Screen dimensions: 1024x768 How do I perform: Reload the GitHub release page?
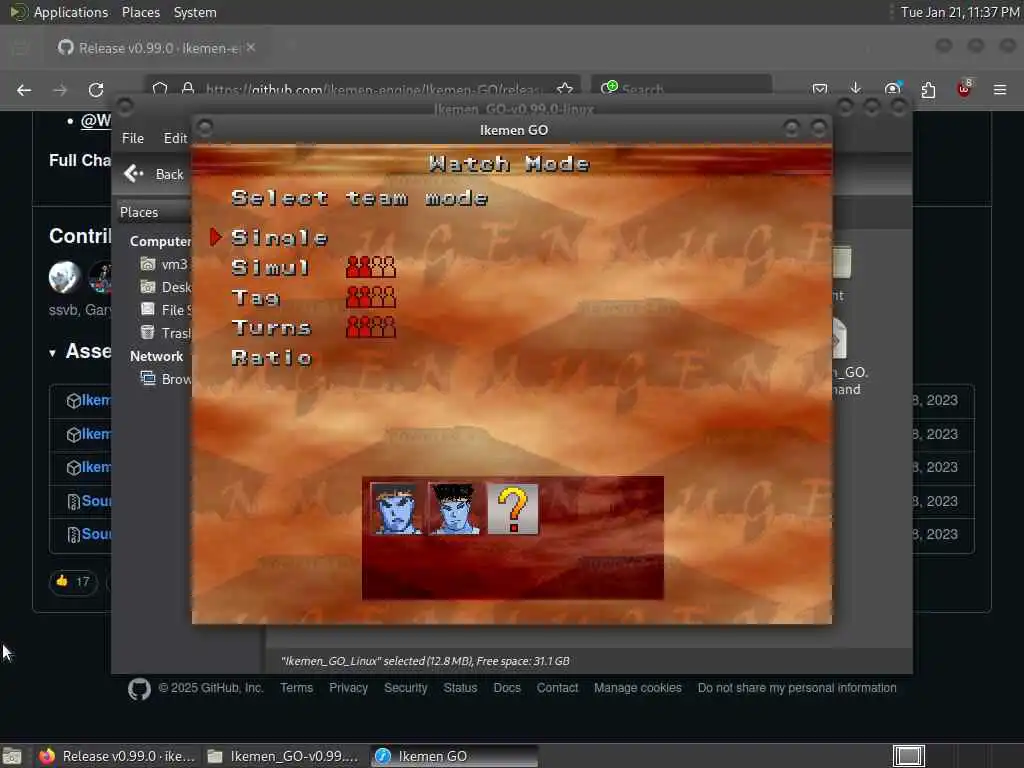96,90
